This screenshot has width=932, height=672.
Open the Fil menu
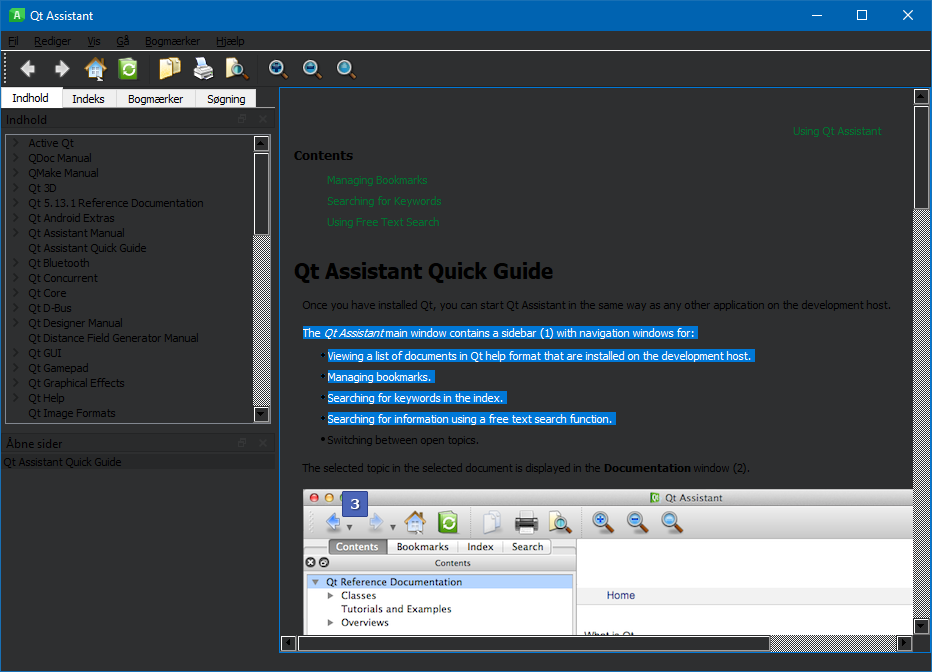coord(13,41)
